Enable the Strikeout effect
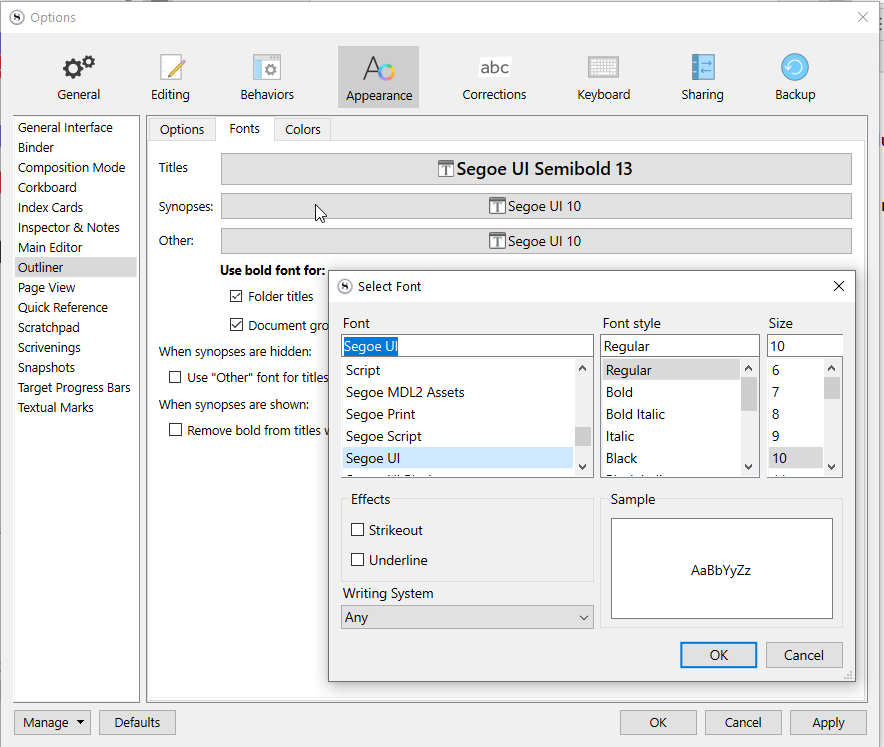This screenshot has width=884, height=747. pyautogui.click(x=357, y=530)
